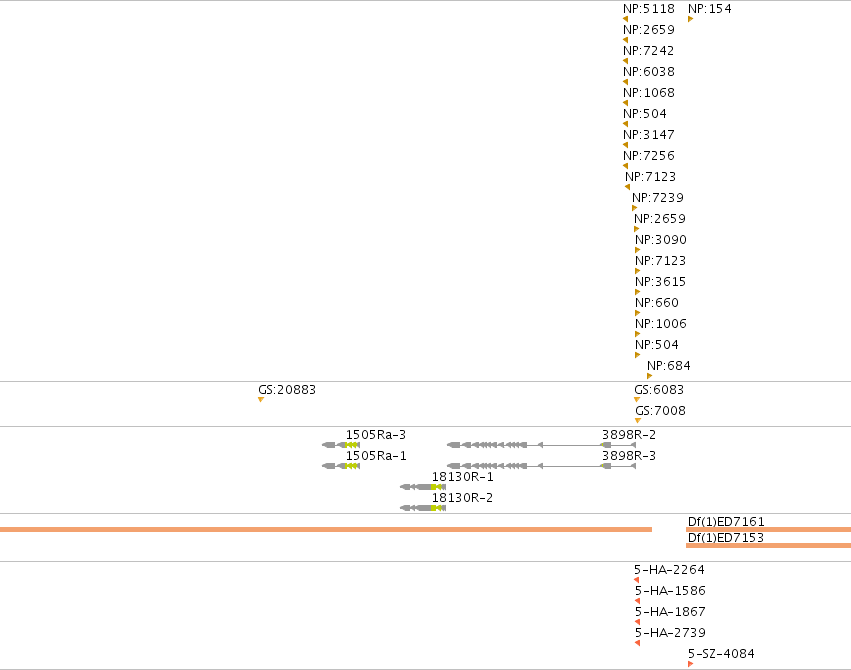Screen dimensions: 851x670
Task: Click the NP:1068 insertion marker
Action: [x=626, y=103]
